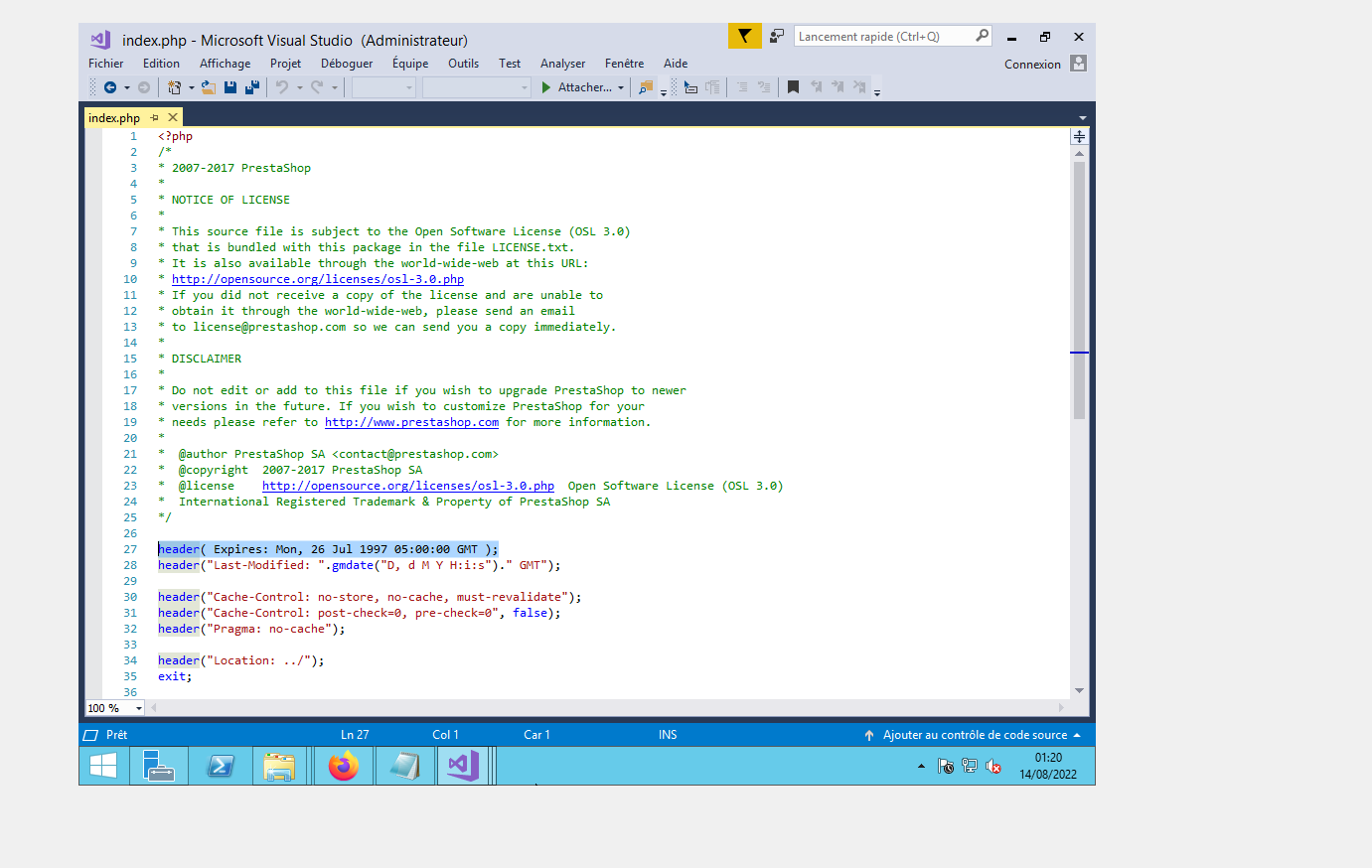Open Firefox from the taskbar
Image resolution: width=1372 pixels, height=868 pixels.
344,766
